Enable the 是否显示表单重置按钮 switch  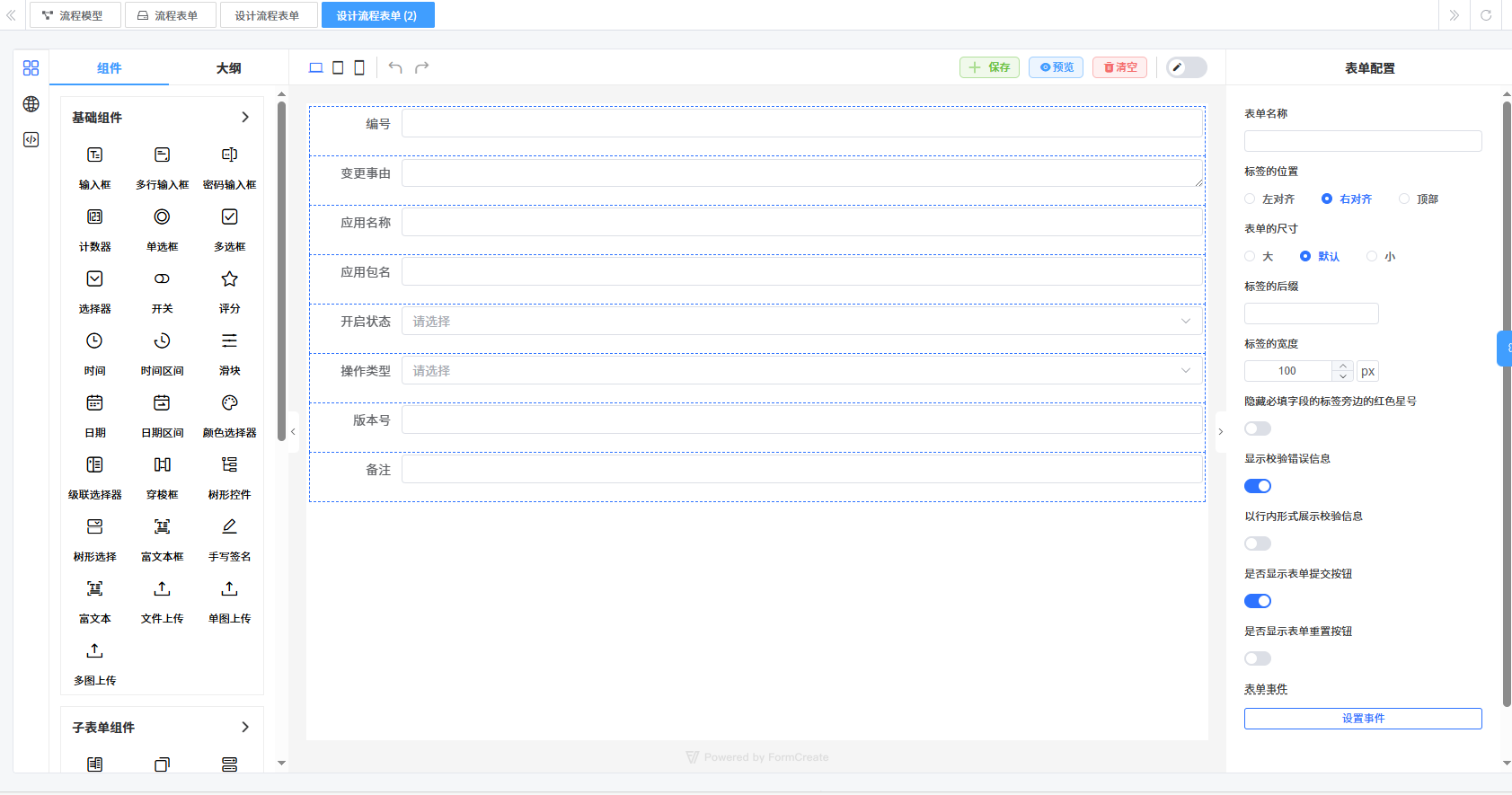tap(1257, 658)
